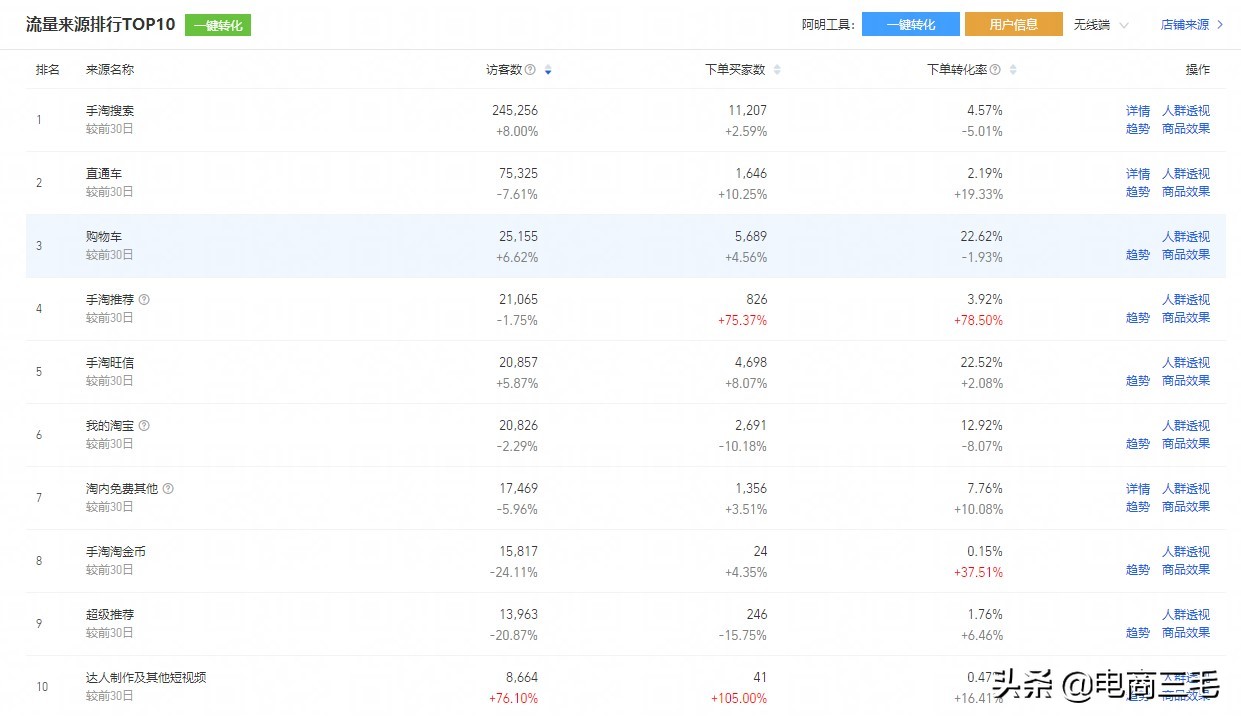This screenshot has width=1241, height=722.
Task: Open 人群透视 for 直通车
Action: click(1186, 174)
